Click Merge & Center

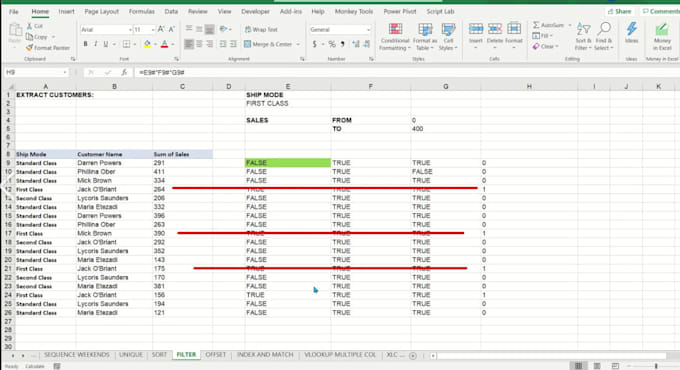268,44
